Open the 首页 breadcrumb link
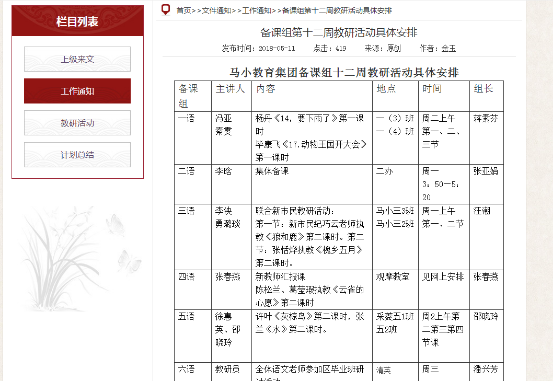The width and height of the screenshot is (554, 382). (x=184, y=11)
